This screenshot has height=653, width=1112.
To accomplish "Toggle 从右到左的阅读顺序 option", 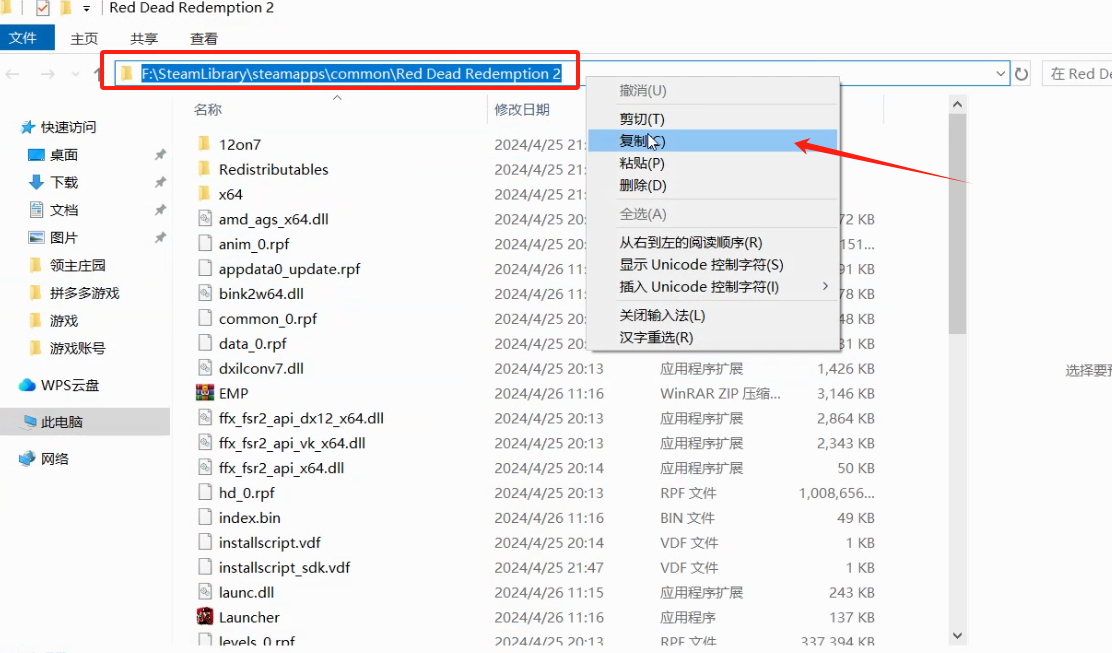I will pos(690,242).
